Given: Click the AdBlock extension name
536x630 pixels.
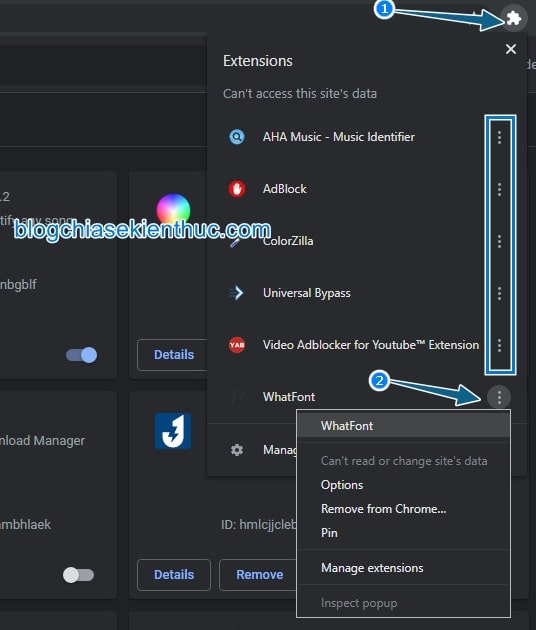Looking at the screenshot, I should point(284,189).
